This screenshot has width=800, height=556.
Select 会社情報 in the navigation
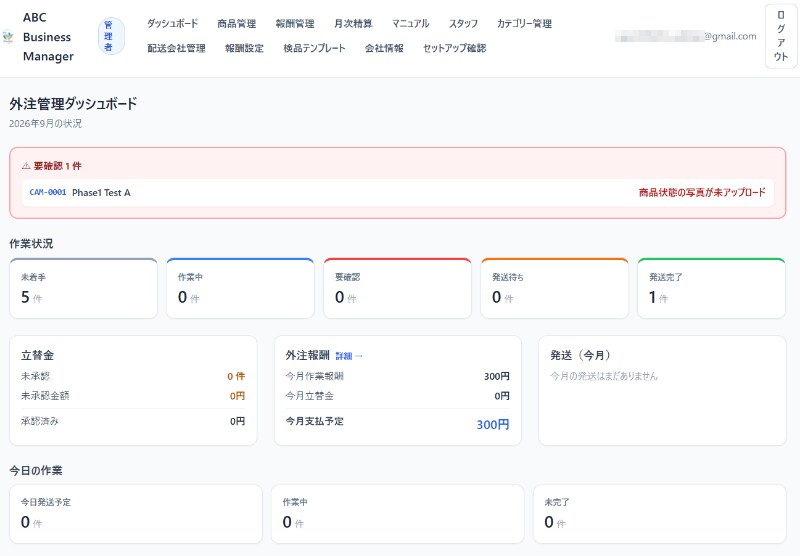tap(384, 48)
